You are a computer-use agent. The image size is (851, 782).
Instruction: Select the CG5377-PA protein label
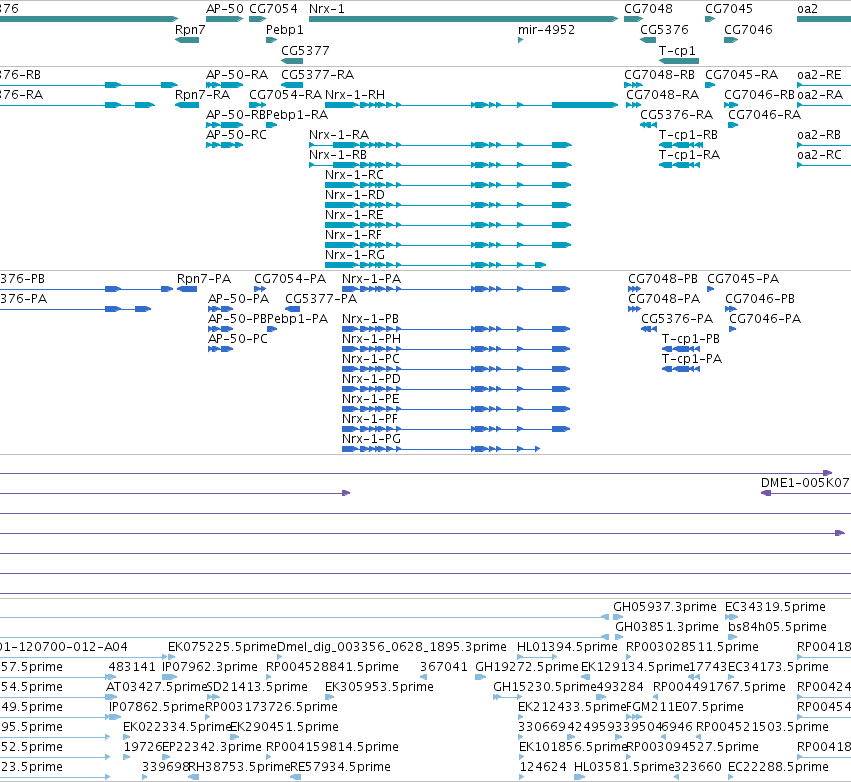coord(321,299)
